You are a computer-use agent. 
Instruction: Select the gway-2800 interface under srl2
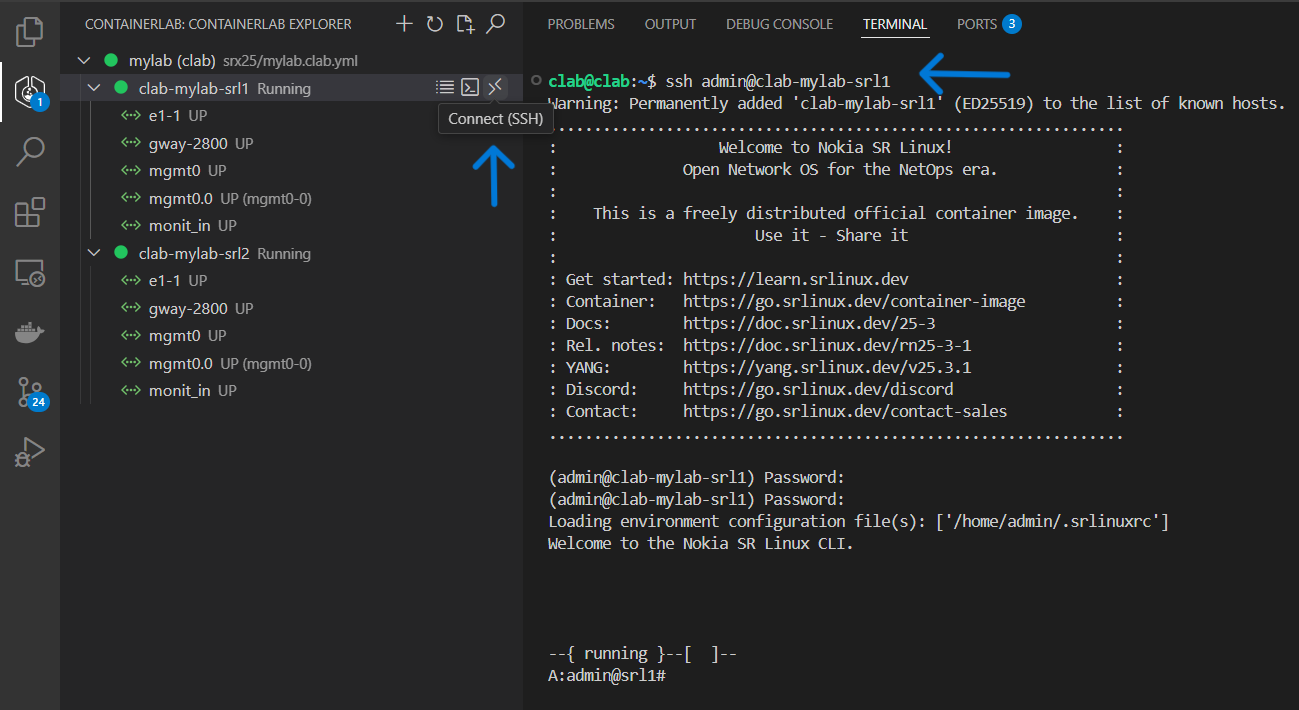pyautogui.click(x=187, y=308)
